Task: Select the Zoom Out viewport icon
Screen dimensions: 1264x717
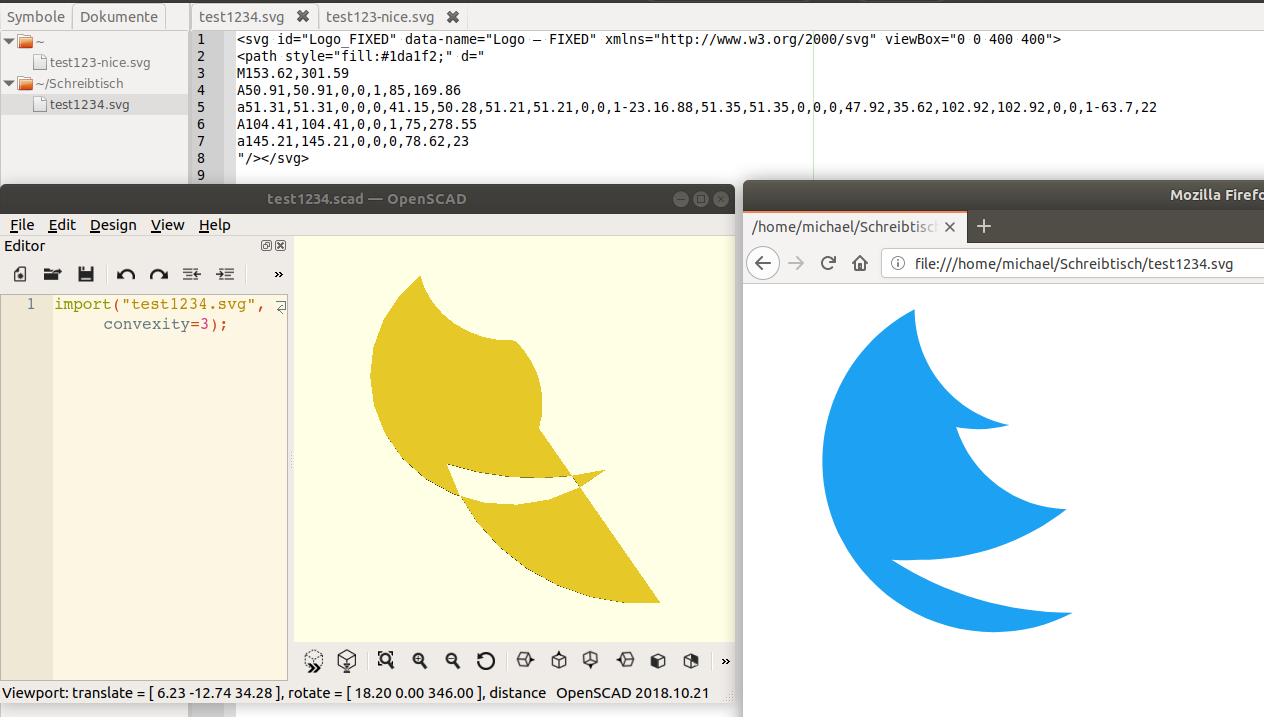Action: coord(452,661)
